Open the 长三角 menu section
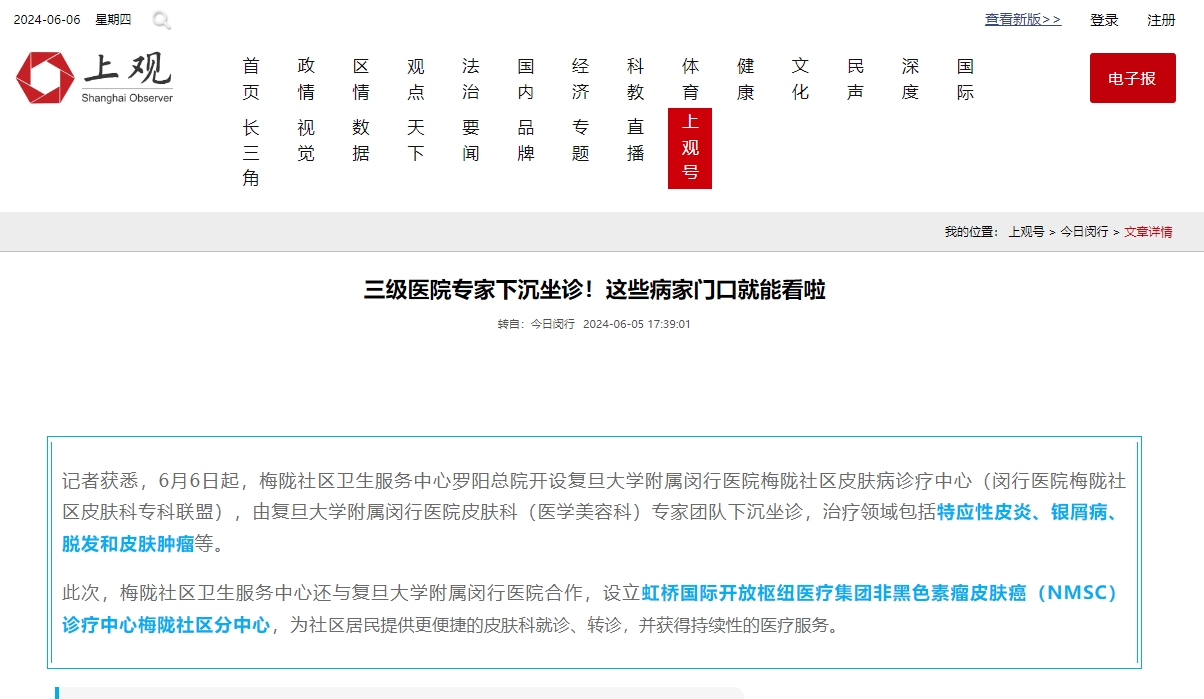Screen dimensions: 1204x699 point(251,153)
